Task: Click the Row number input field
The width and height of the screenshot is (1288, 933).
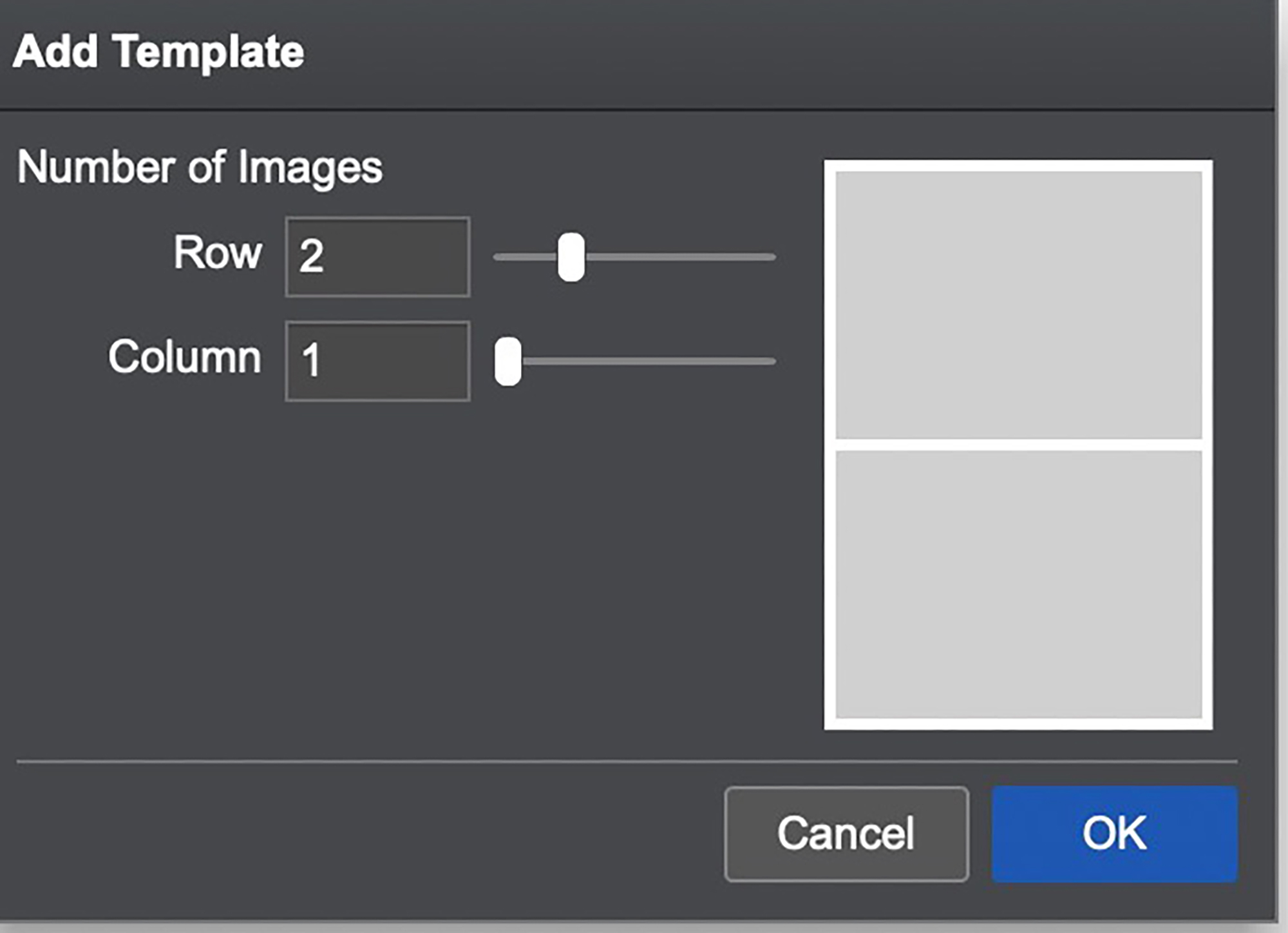Action: pyautogui.click(x=377, y=256)
